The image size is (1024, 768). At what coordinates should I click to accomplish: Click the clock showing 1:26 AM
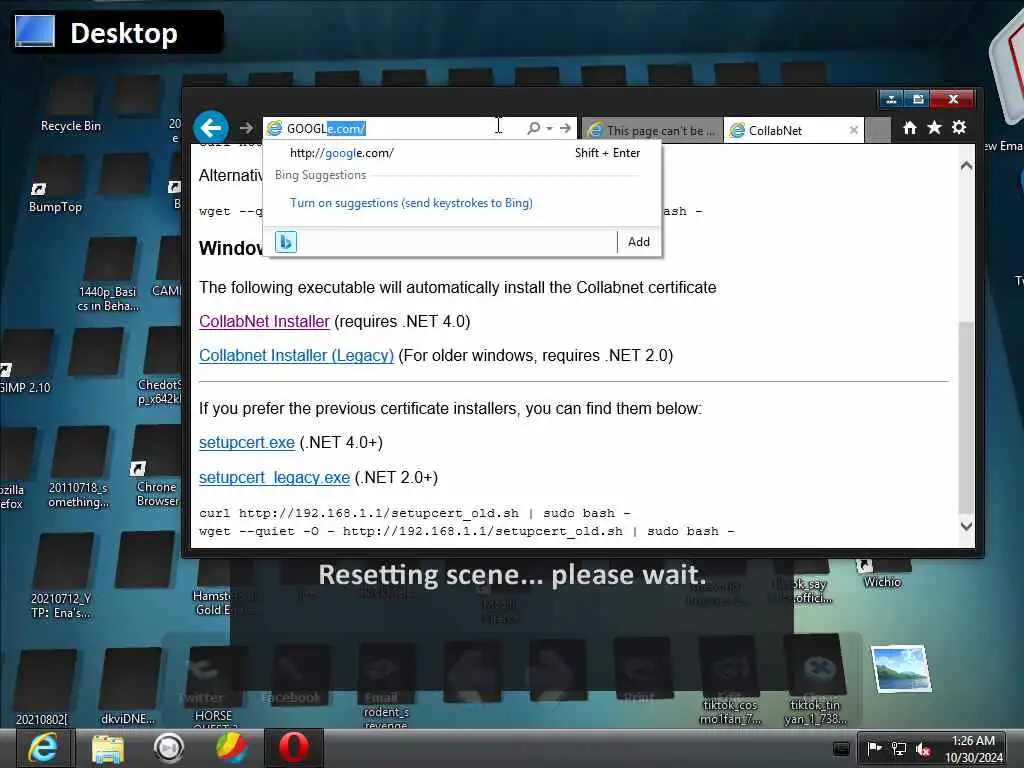(974, 749)
